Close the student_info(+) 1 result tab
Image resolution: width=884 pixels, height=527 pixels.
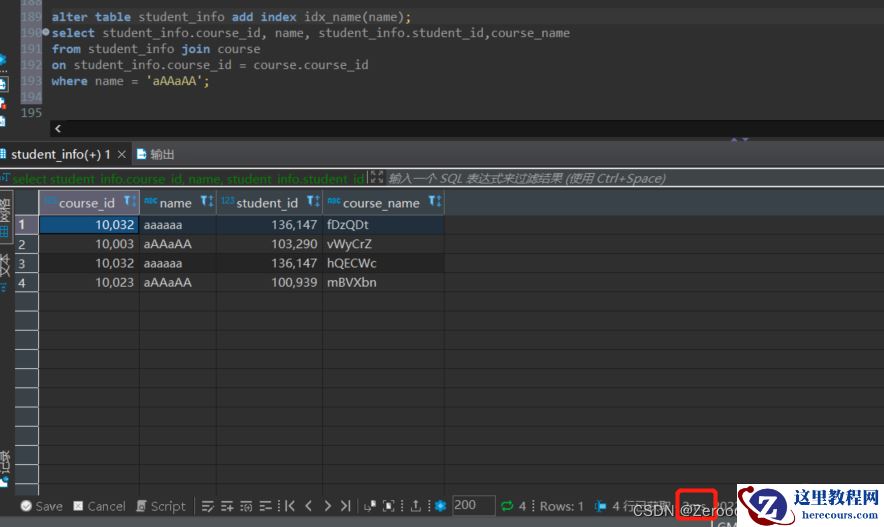[122, 154]
